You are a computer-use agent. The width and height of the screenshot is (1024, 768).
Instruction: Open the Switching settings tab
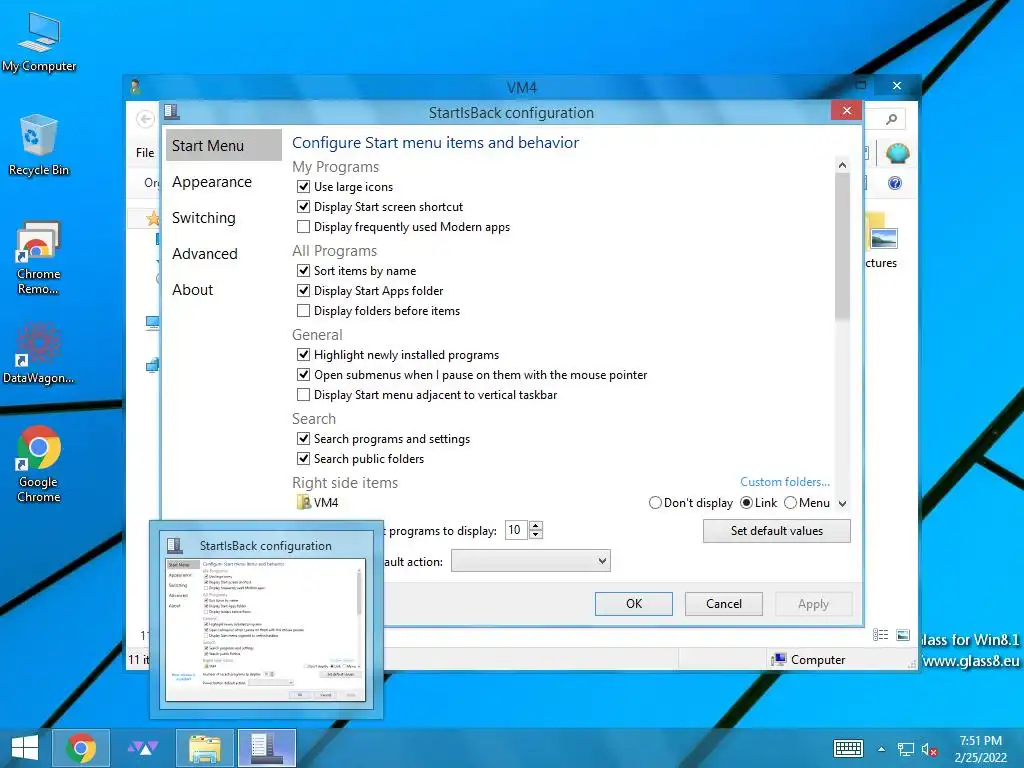pos(223,217)
